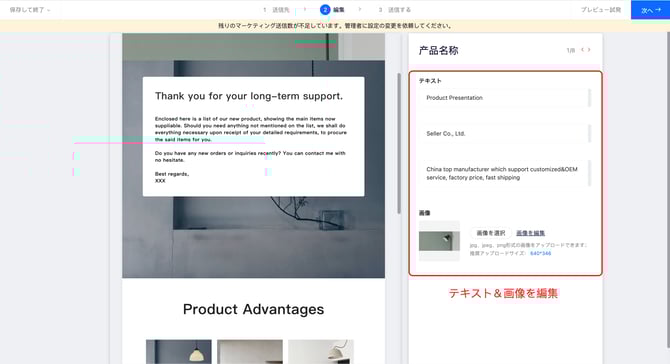The width and height of the screenshot is (670, 364).
Task: Select the Thank you for your long-term support heading
Action: (x=249, y=96)
